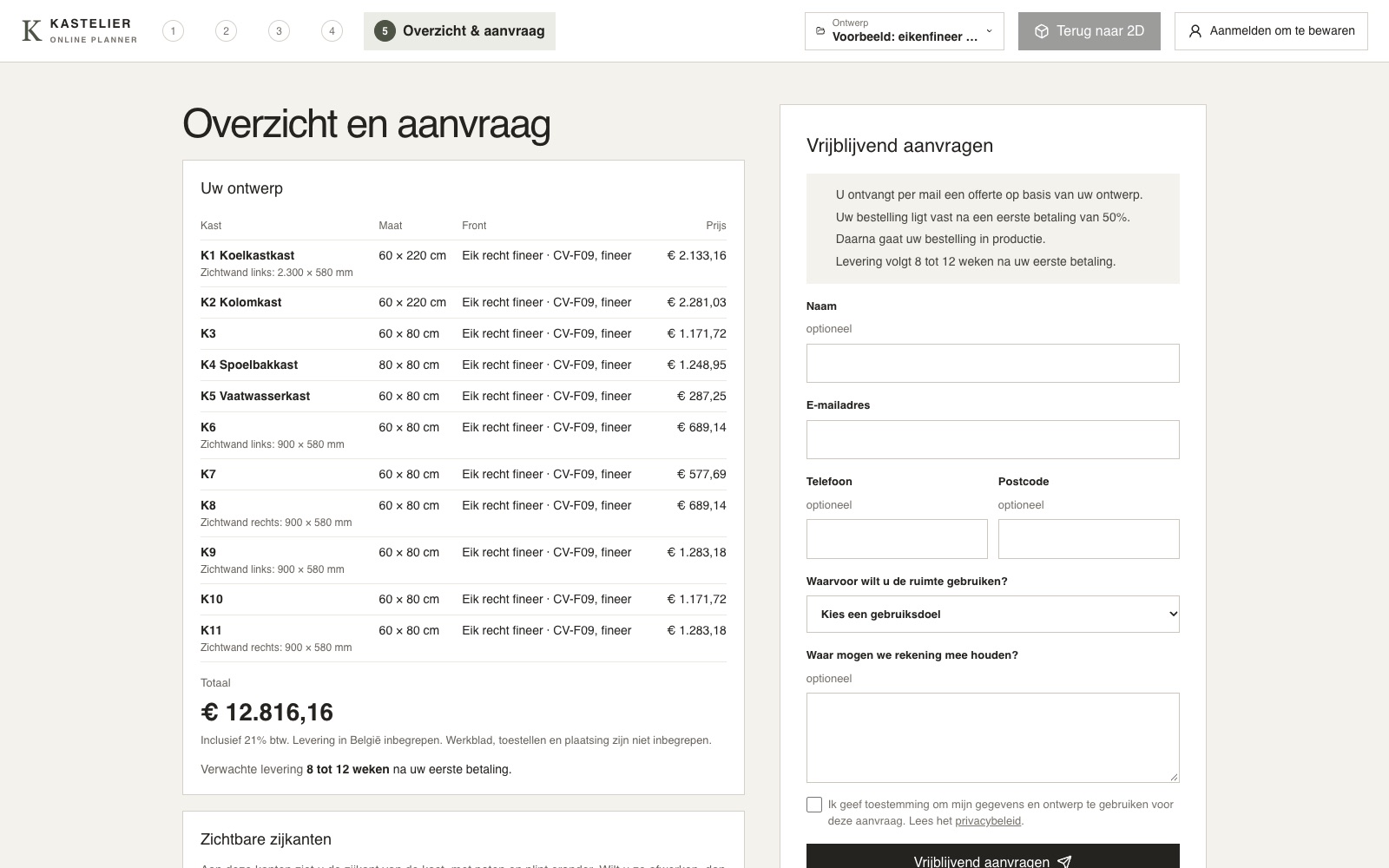The height and width of the screenshot is (868, 1389).
Task: Click the total € 12.816,16
Action: (267, 712)
